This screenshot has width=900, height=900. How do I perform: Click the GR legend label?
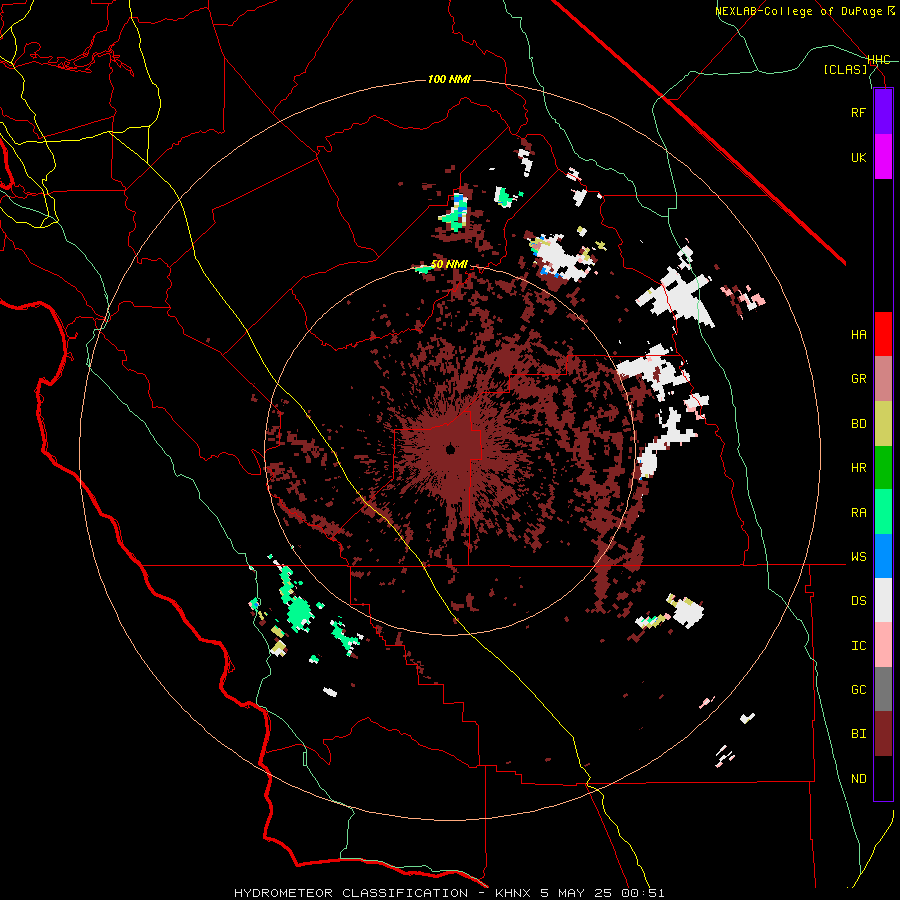[x=858, y=379]
